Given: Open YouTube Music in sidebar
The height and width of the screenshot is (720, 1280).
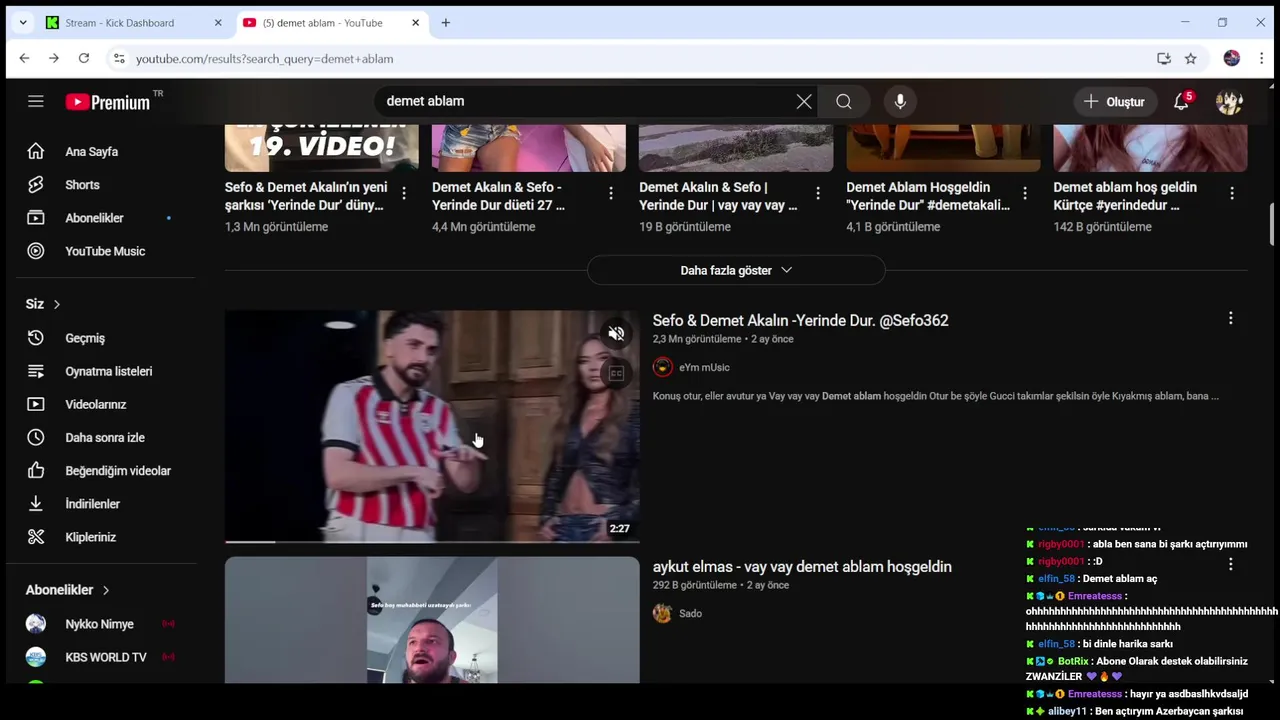Looking at the screenshot, I should coord(106,251).
